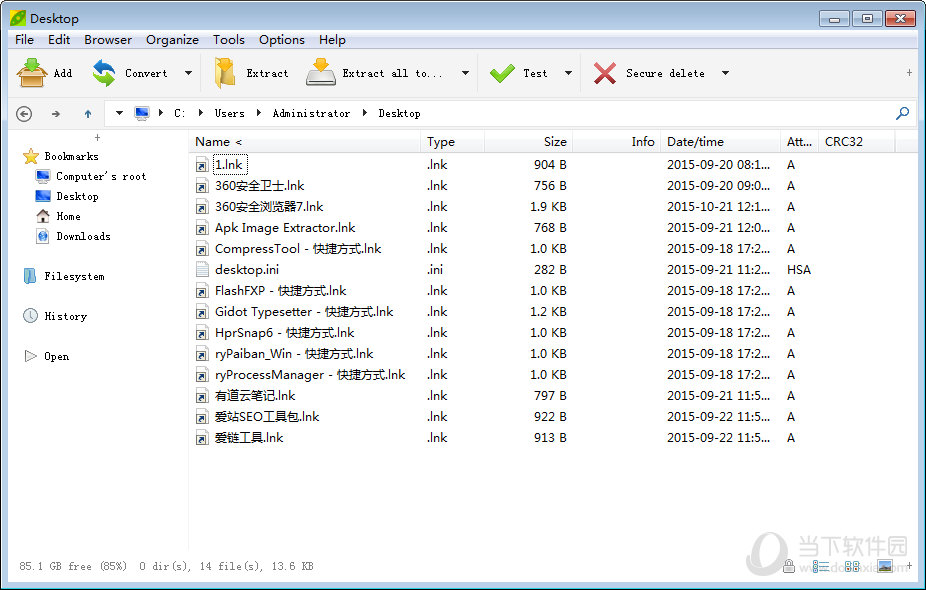Open the Convert dropdown arrow
The width and height of the screenshot is (926, 590).
(x=188, y=73)
